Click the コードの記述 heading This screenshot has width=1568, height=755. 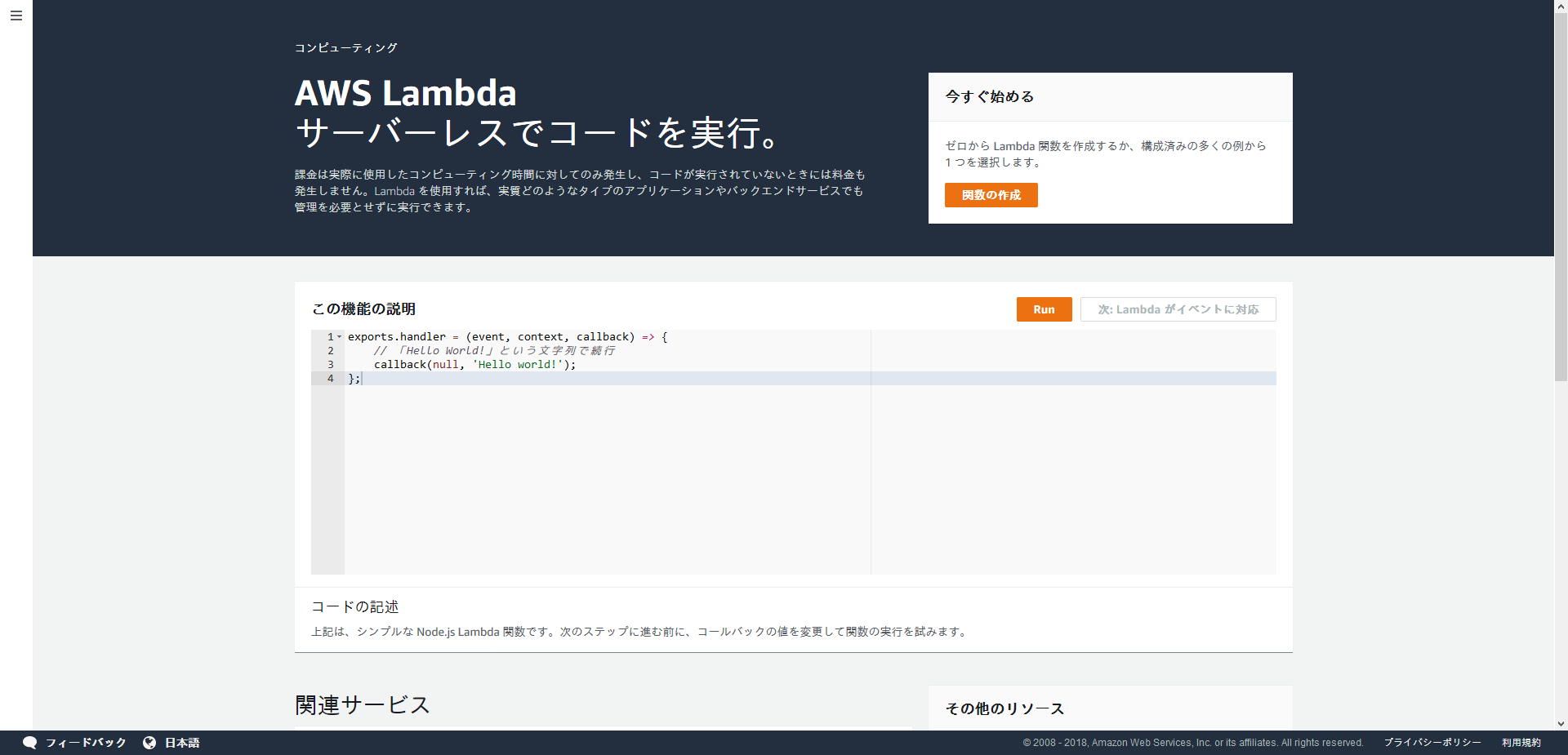[354, 606]
